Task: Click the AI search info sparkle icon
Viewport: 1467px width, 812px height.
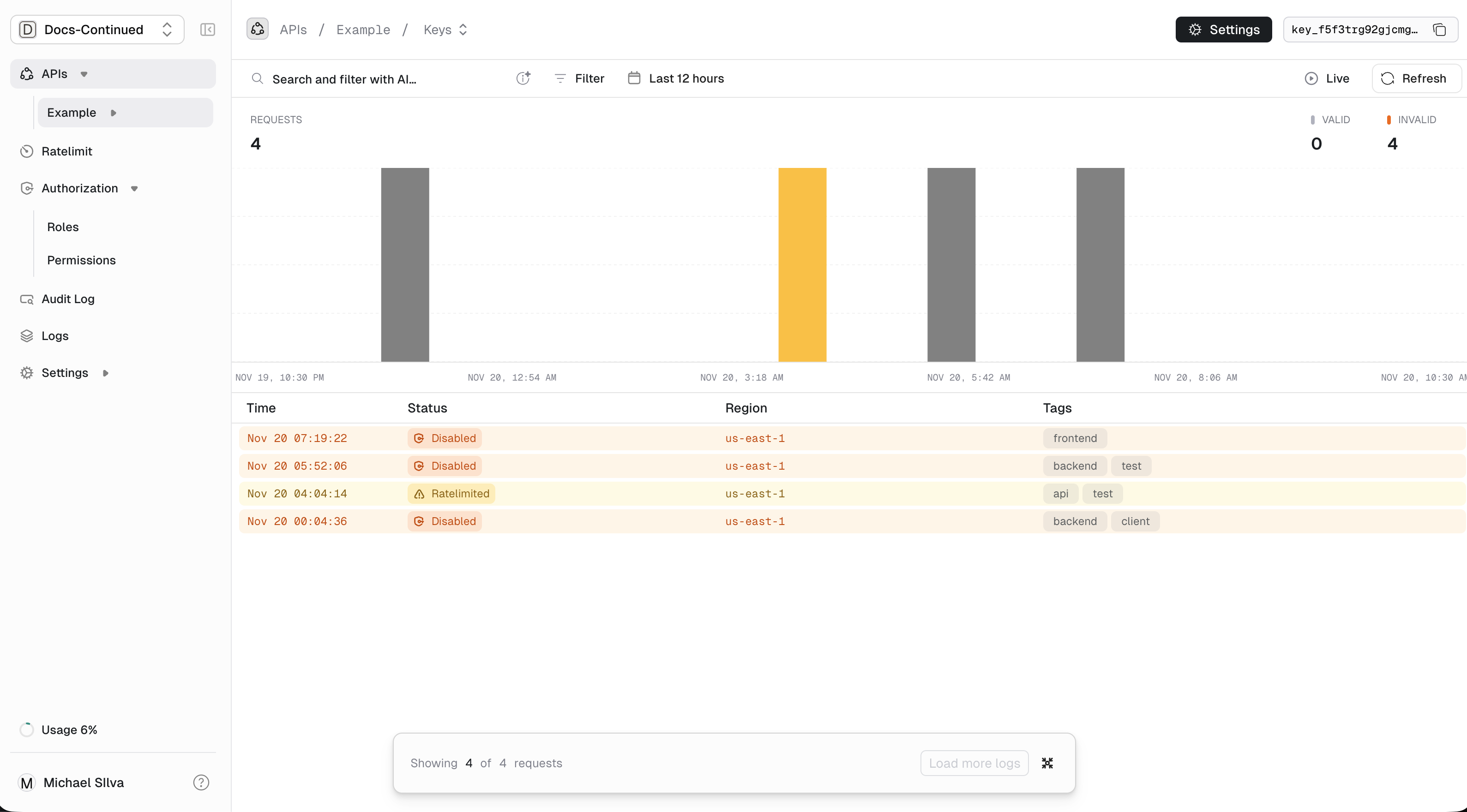Action: click(523, 78)
